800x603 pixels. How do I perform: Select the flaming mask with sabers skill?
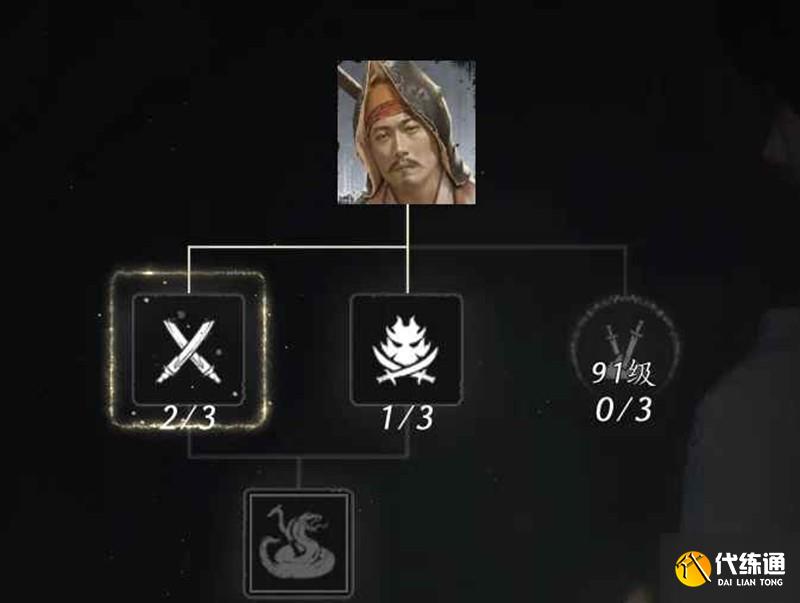pyautogui.click(x=407, y=350)
